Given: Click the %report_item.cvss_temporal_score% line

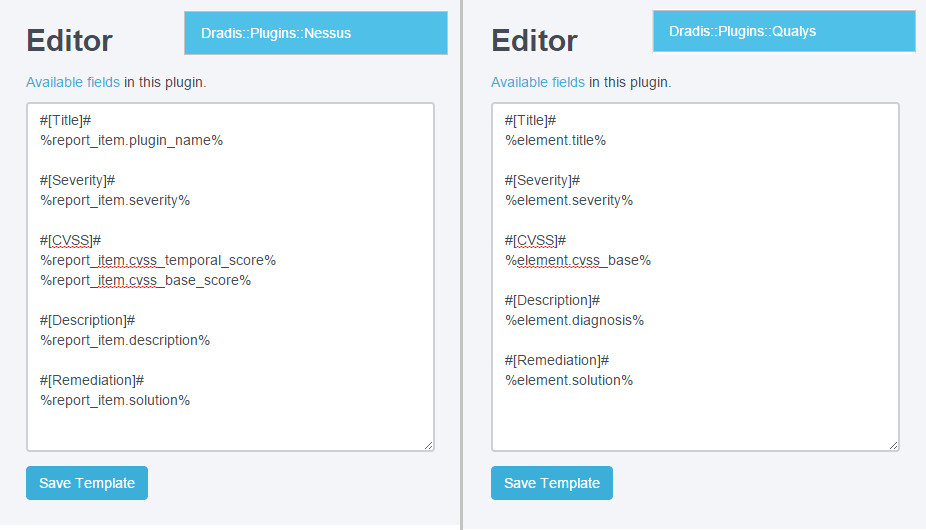Looking at the screenshot, I should [158, 260].
